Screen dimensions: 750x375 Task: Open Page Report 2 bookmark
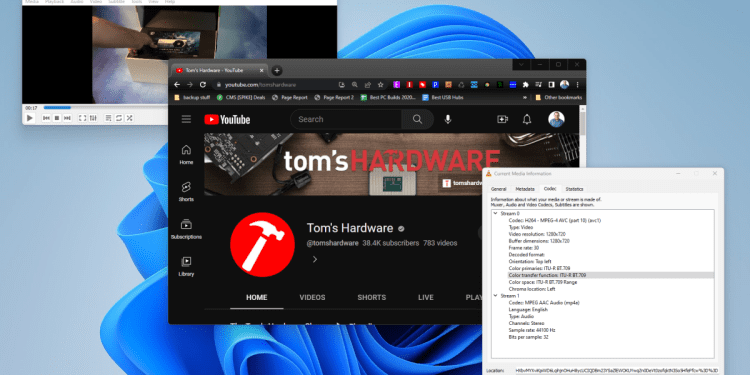pyautogui.click(x=334, y=98)
